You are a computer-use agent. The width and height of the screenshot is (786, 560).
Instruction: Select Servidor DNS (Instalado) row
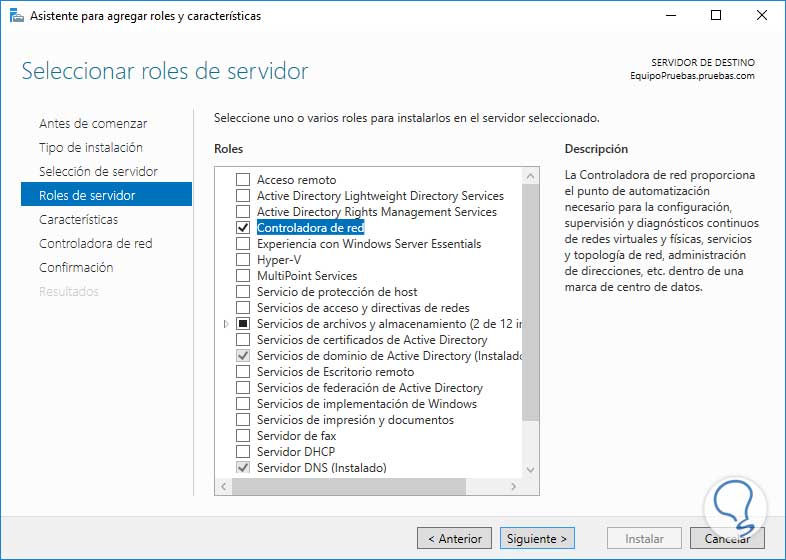pos(322,468)
